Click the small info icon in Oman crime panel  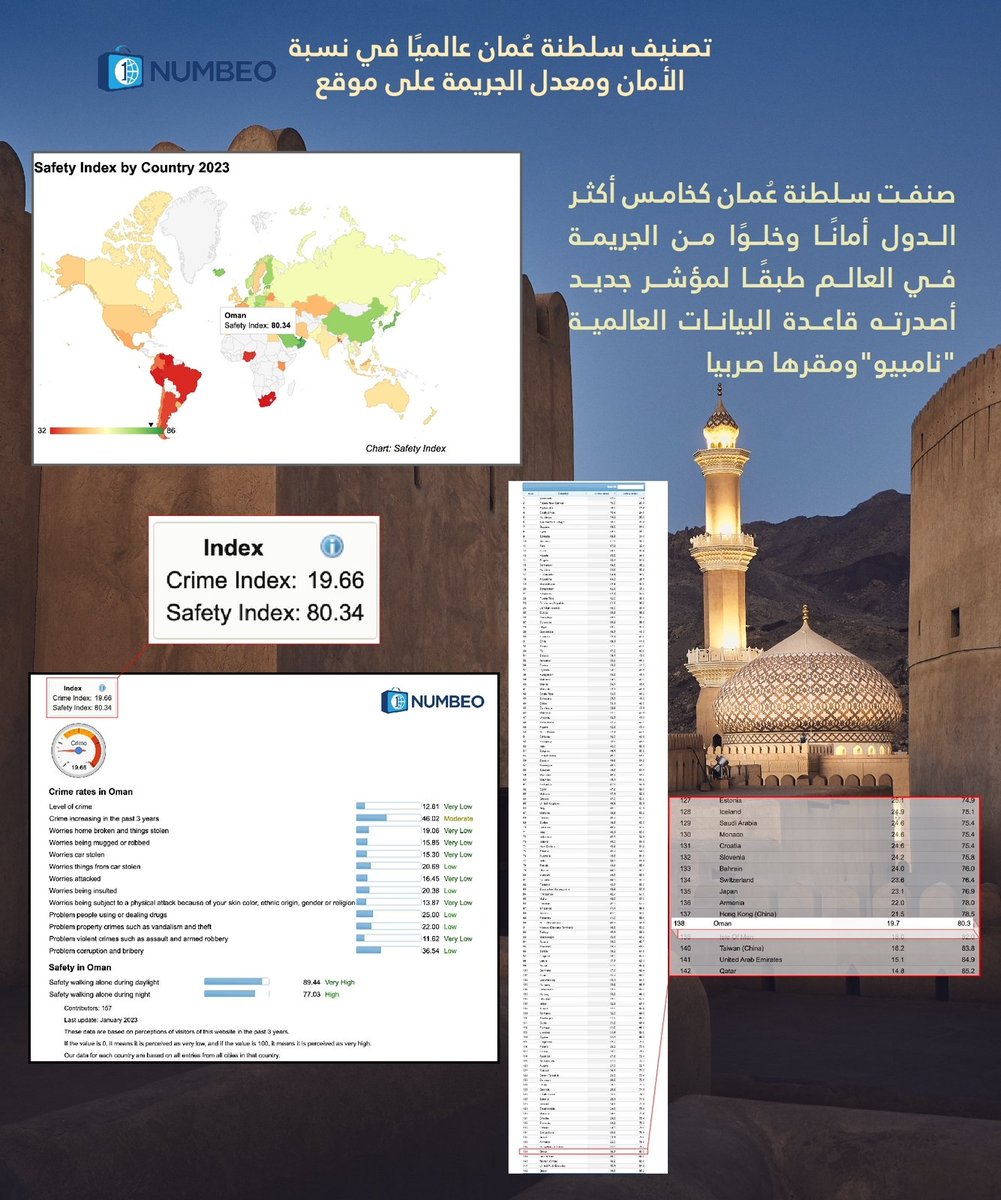[102, 688]
